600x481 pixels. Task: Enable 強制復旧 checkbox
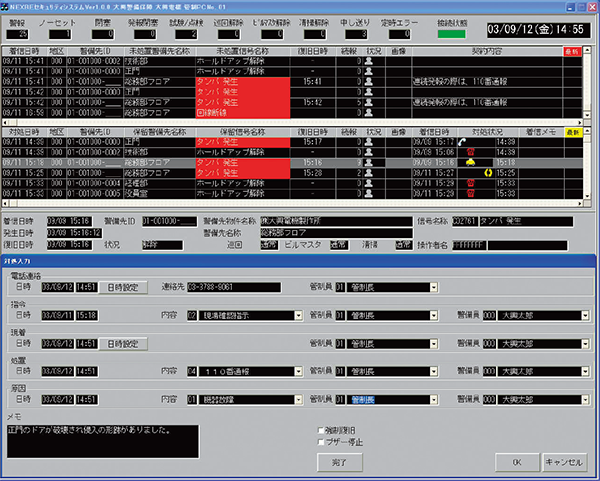tap(321, 430)
